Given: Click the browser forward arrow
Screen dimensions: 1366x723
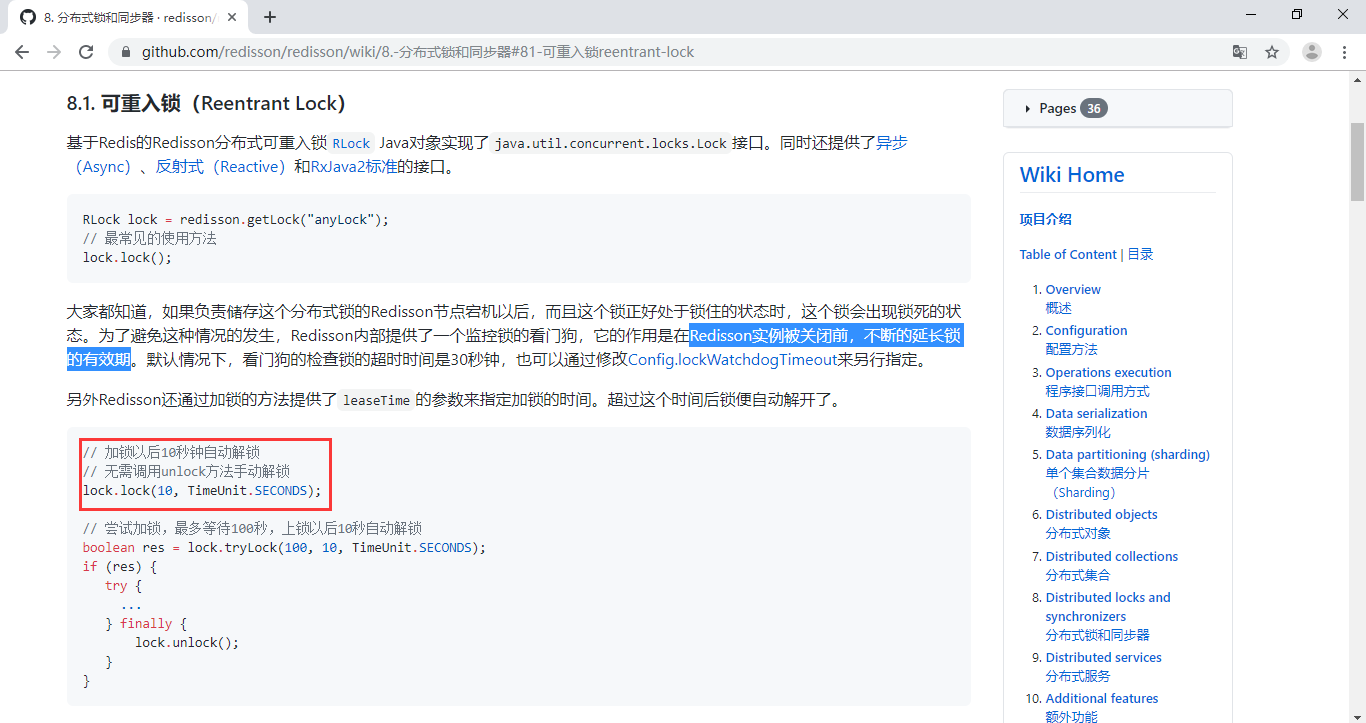Looking at the screenshot, I should pyautogui.click(x=54, y=52).
